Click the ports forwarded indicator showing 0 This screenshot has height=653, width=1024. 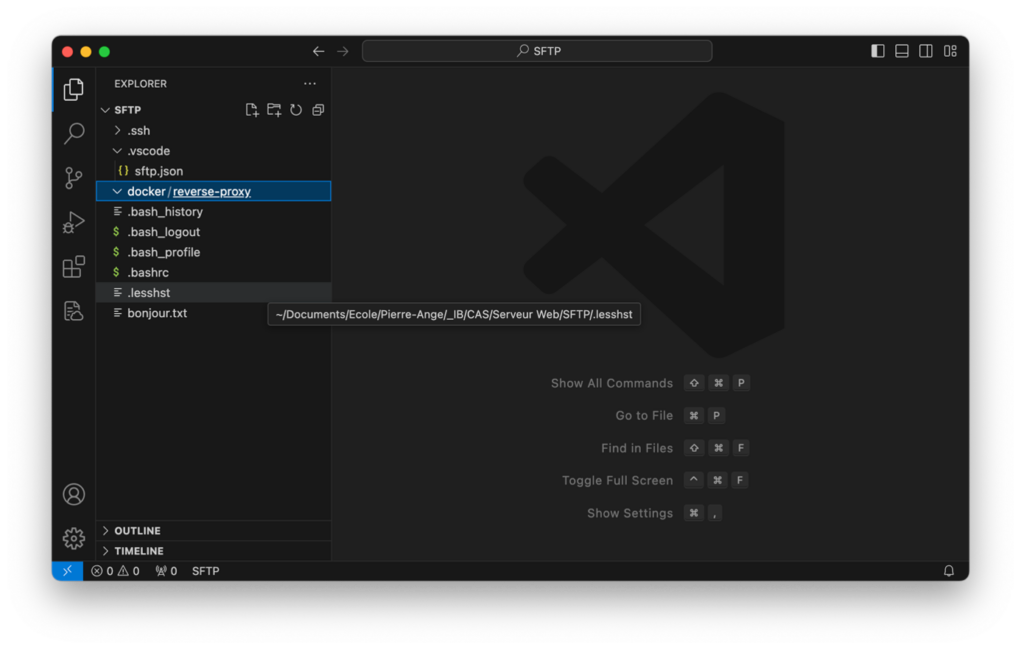pos(166,571)
